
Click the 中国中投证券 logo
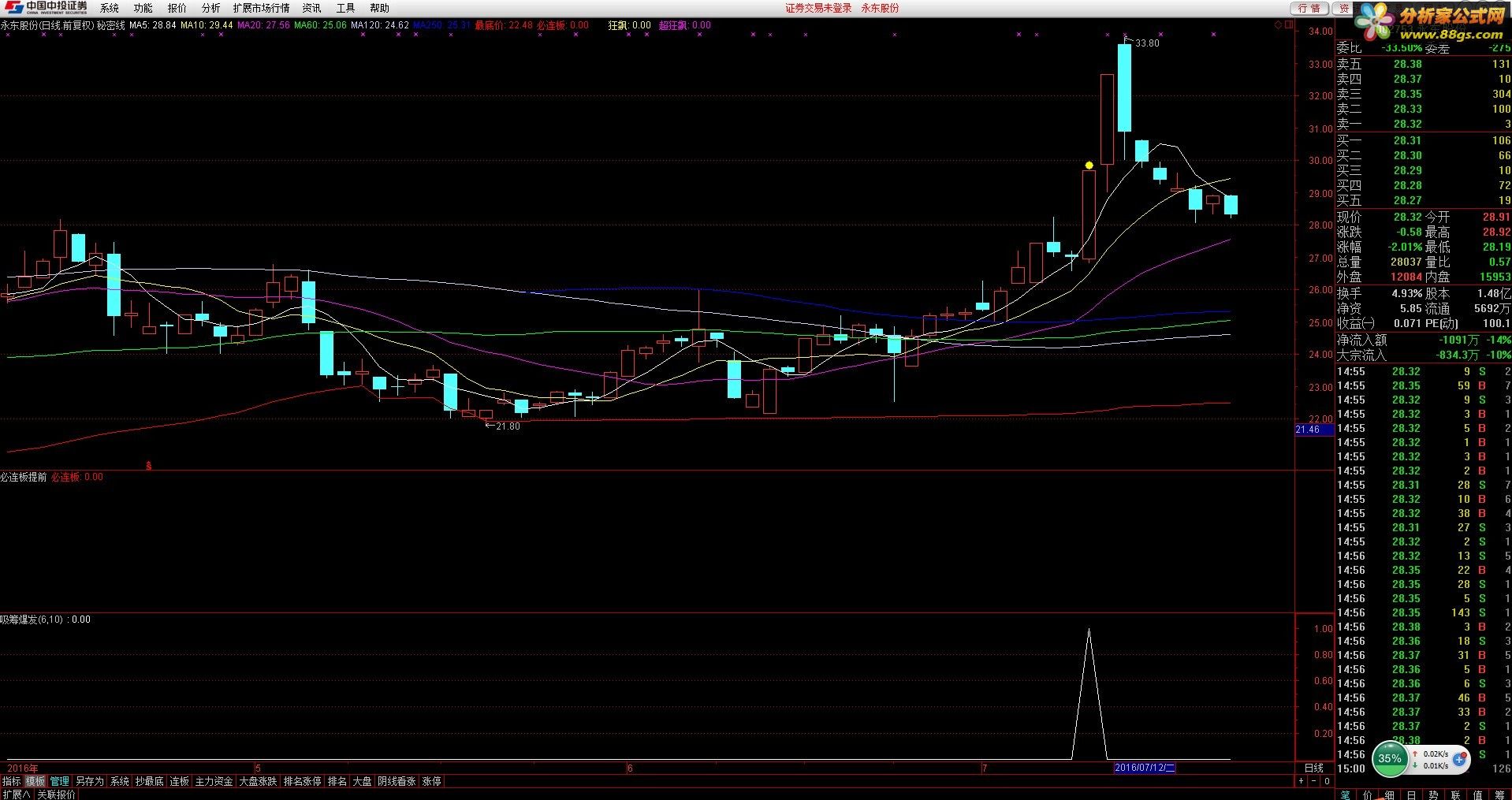pos(45,8)
